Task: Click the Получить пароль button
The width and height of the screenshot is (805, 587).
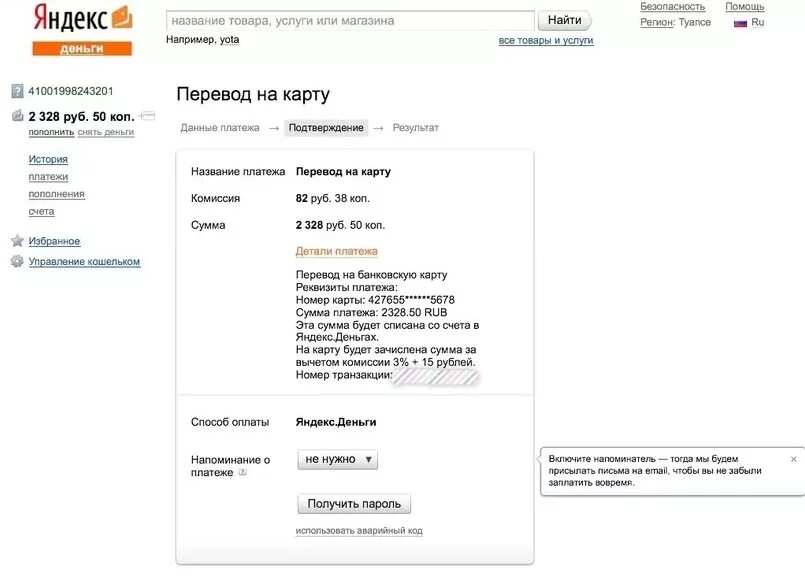Action: (x=354, y=504)
